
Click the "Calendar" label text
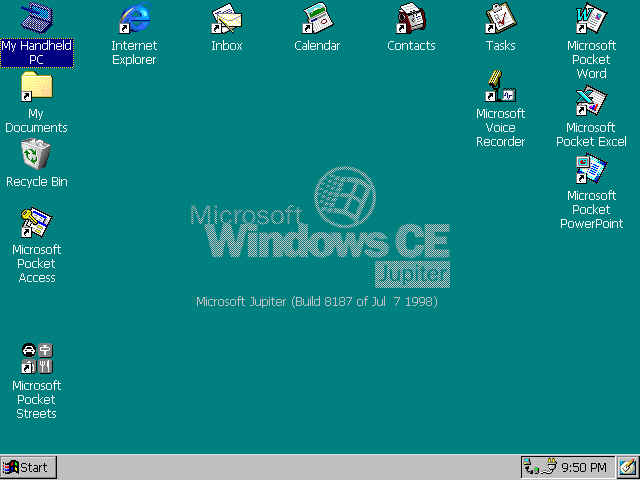[x=317, y=46]
